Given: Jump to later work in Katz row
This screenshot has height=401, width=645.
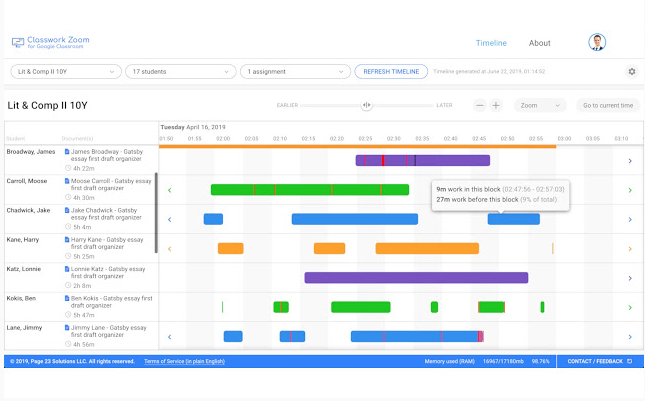Looking at the screenshot, I should pos(630,278).
